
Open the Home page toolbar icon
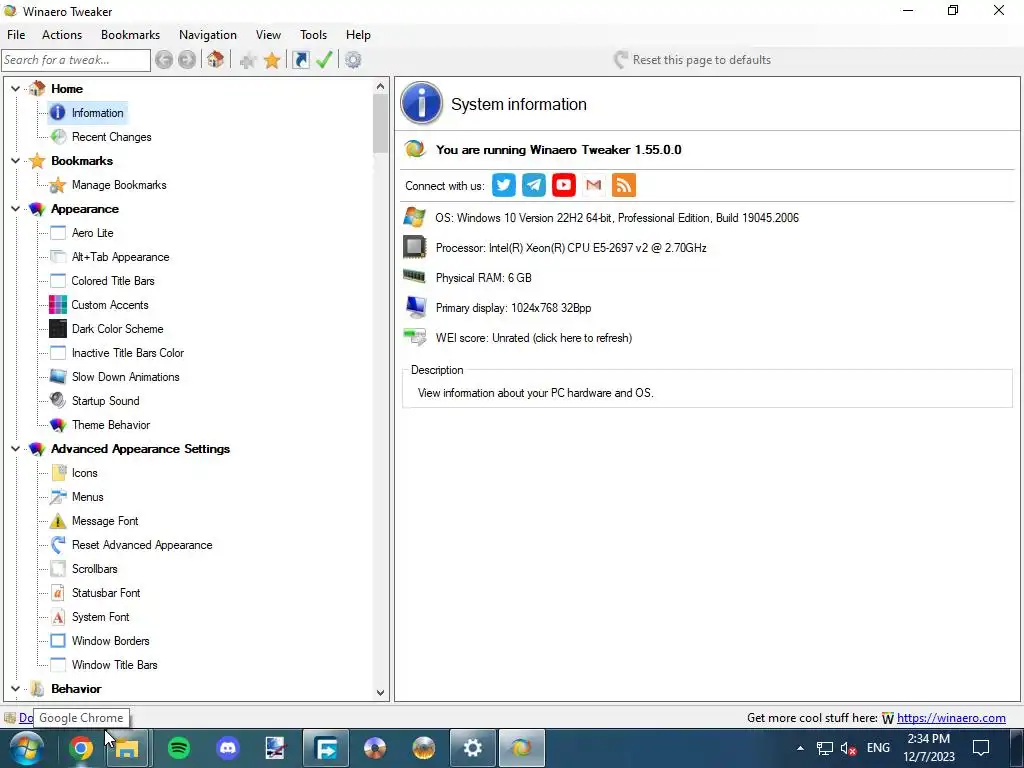pyautogui.click(x=216, y=60)
